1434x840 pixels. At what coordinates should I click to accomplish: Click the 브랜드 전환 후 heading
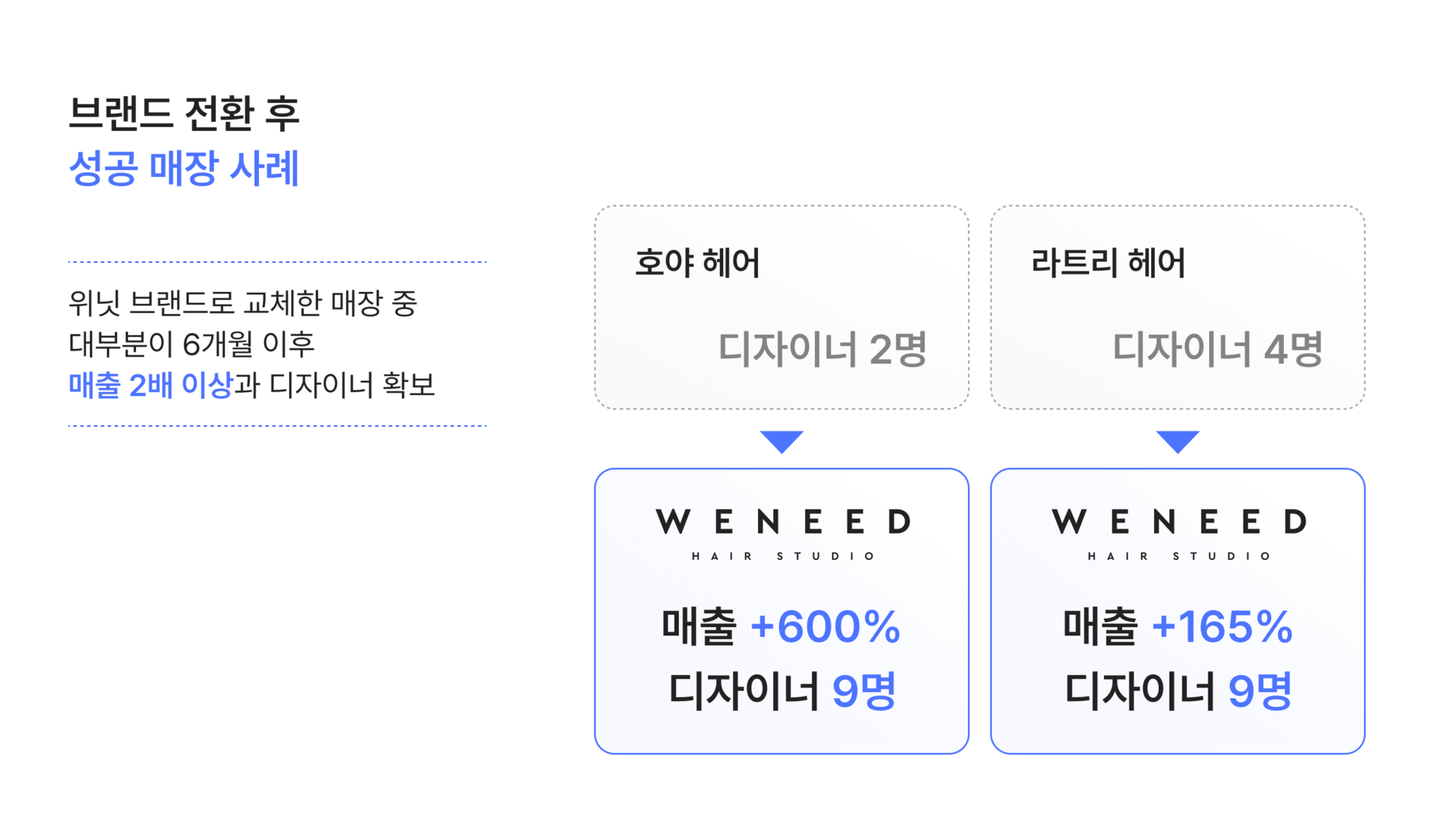point(184,114)
